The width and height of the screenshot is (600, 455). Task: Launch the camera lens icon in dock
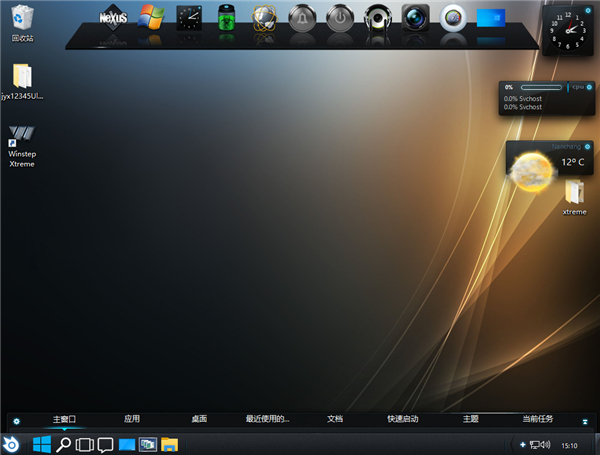415,18
